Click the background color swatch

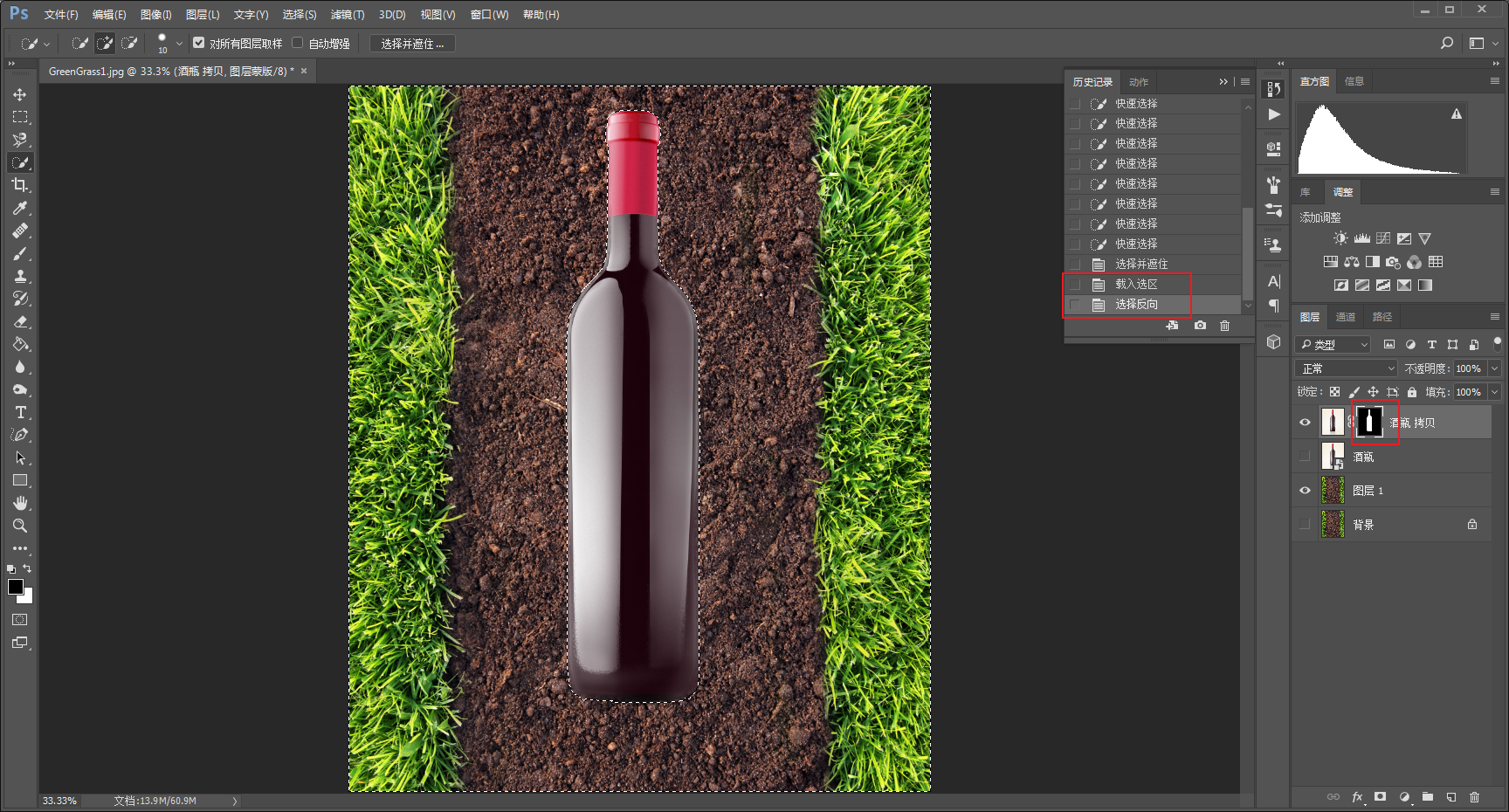click(x=27, y=598)
